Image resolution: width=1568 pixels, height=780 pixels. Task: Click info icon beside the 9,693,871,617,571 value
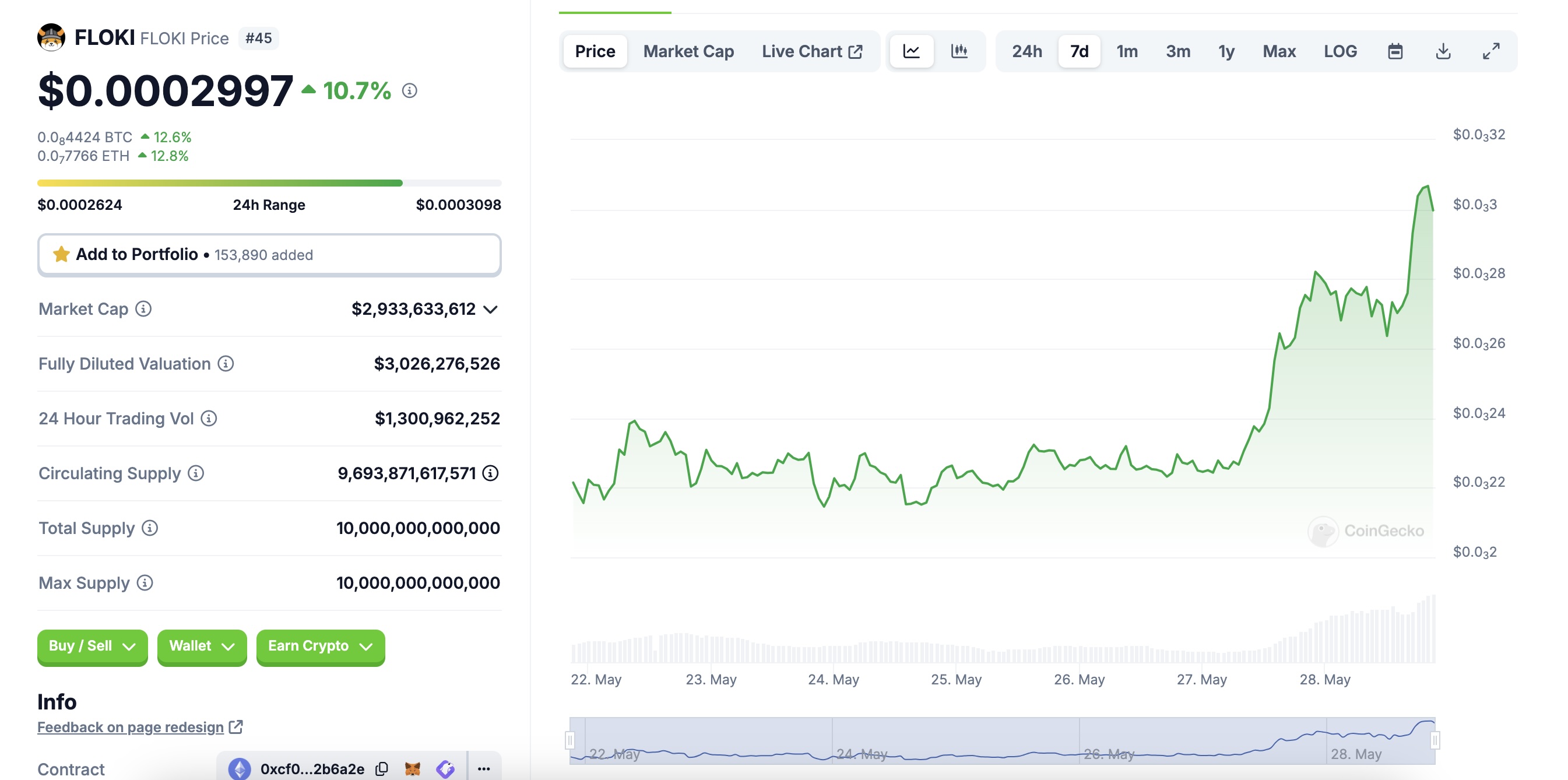point(491,473)
